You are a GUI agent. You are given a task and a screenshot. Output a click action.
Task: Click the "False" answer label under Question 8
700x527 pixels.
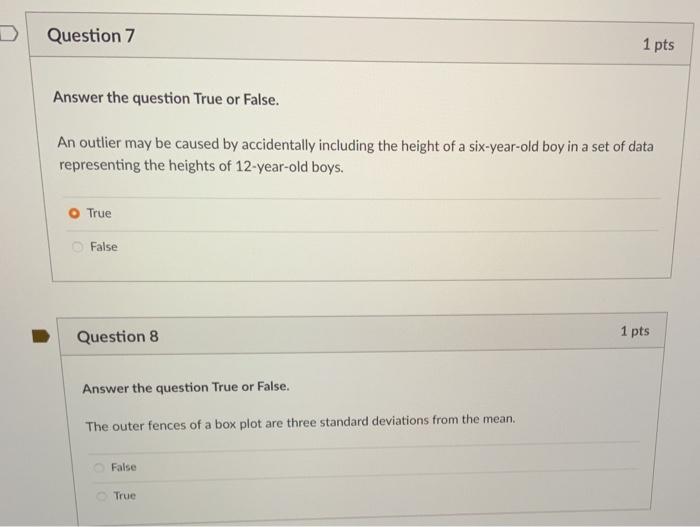pyautogui.click(x=124, y=467)
